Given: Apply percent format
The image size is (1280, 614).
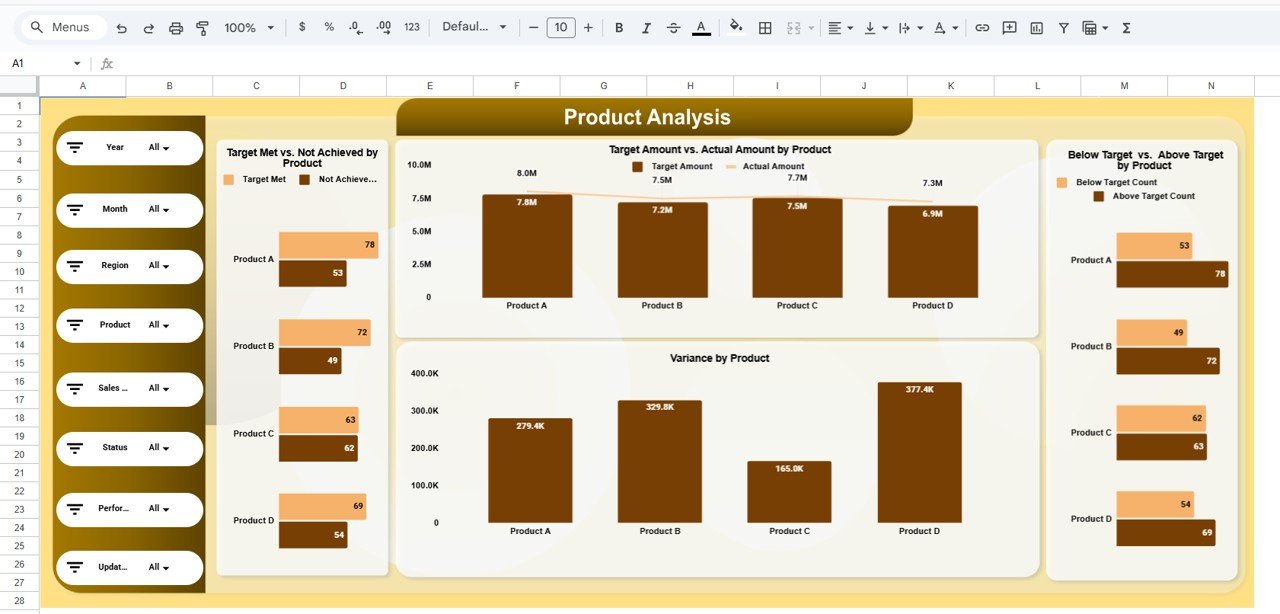Looking at the screenshot, I should pos(328,28).
